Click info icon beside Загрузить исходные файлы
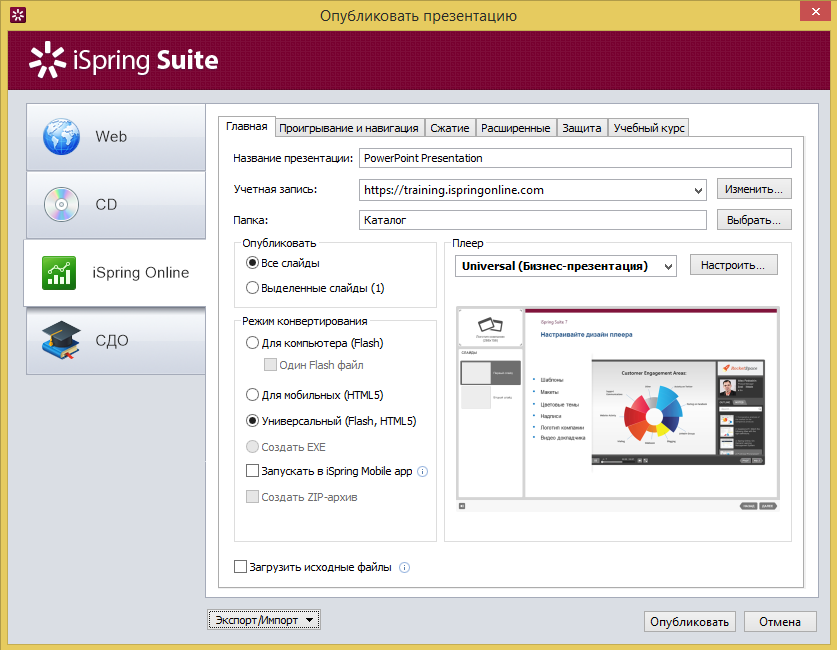Image resolution: width=837 pixels, height=650 pixels. tap(405, 567)
